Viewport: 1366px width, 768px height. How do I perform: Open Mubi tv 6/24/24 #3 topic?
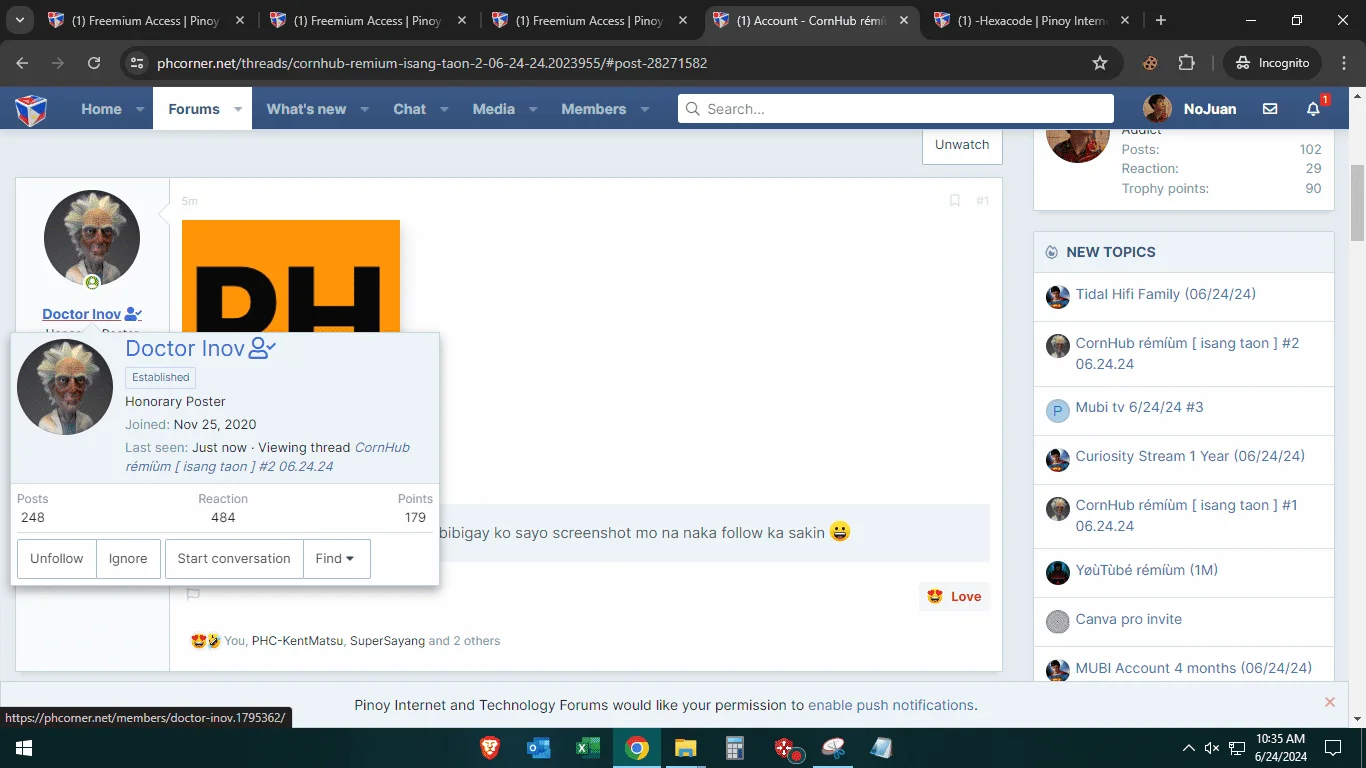point(1139,407)
